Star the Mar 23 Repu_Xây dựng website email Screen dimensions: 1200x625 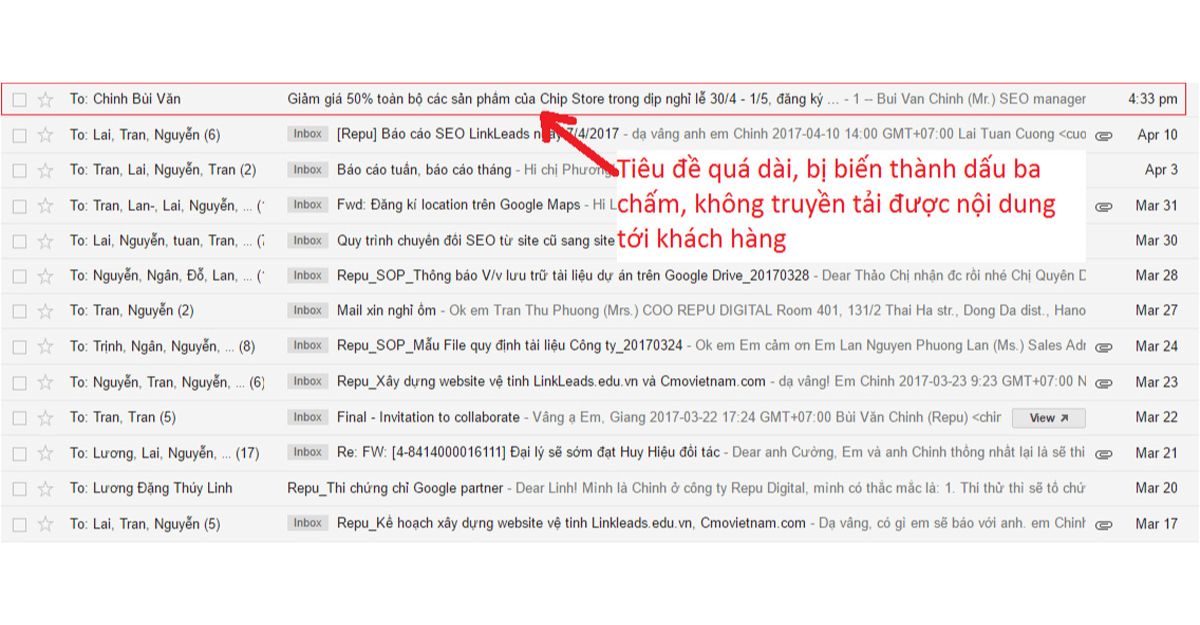[45, 381]
